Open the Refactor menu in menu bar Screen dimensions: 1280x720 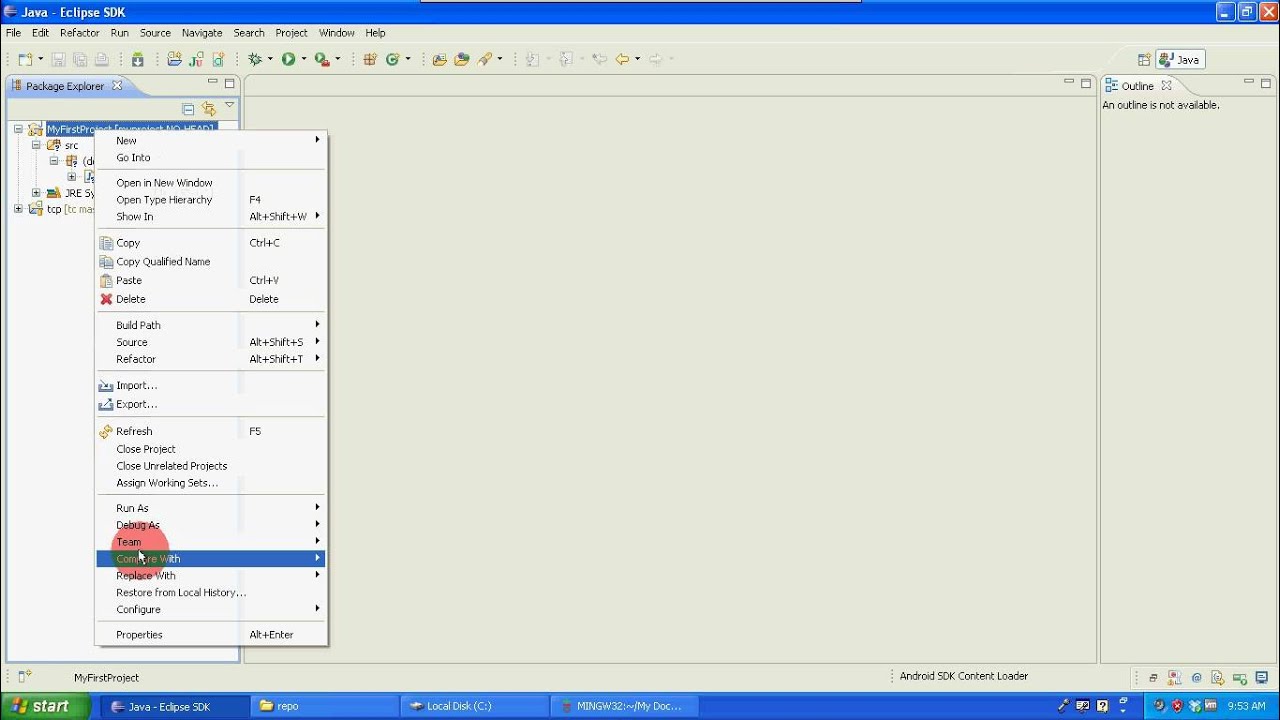[79, 33]
